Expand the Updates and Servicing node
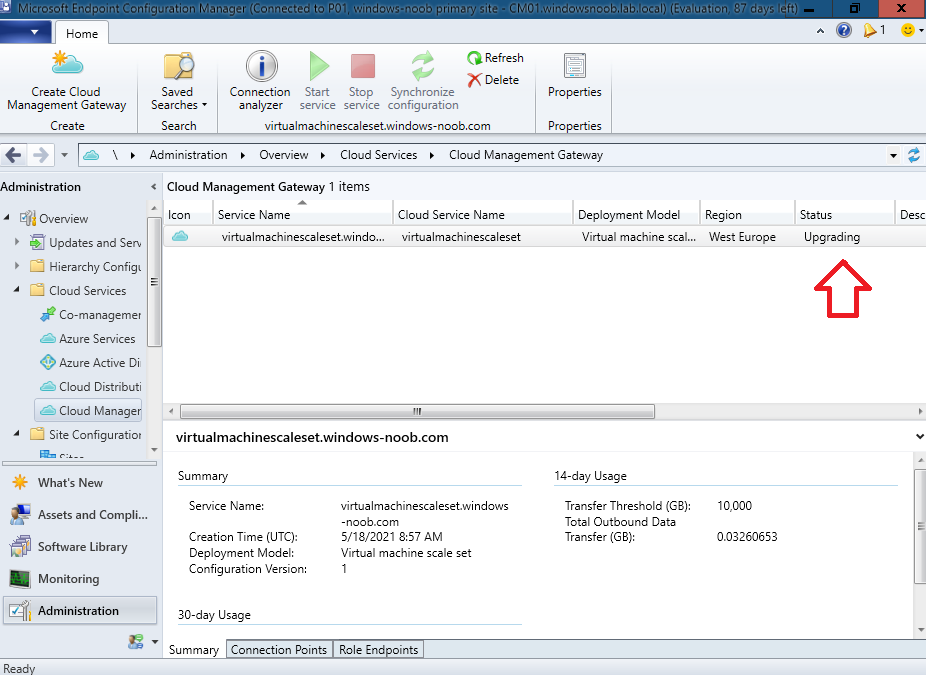The image size is (926, 675). [x=17, y=242]
